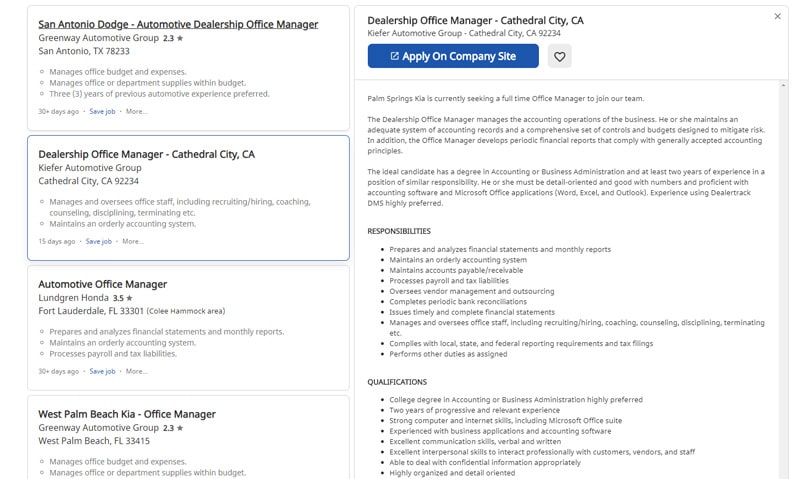Click the QUALIFICATIONS heading
Screen dimensions: 800x479
tap(397, 382)
